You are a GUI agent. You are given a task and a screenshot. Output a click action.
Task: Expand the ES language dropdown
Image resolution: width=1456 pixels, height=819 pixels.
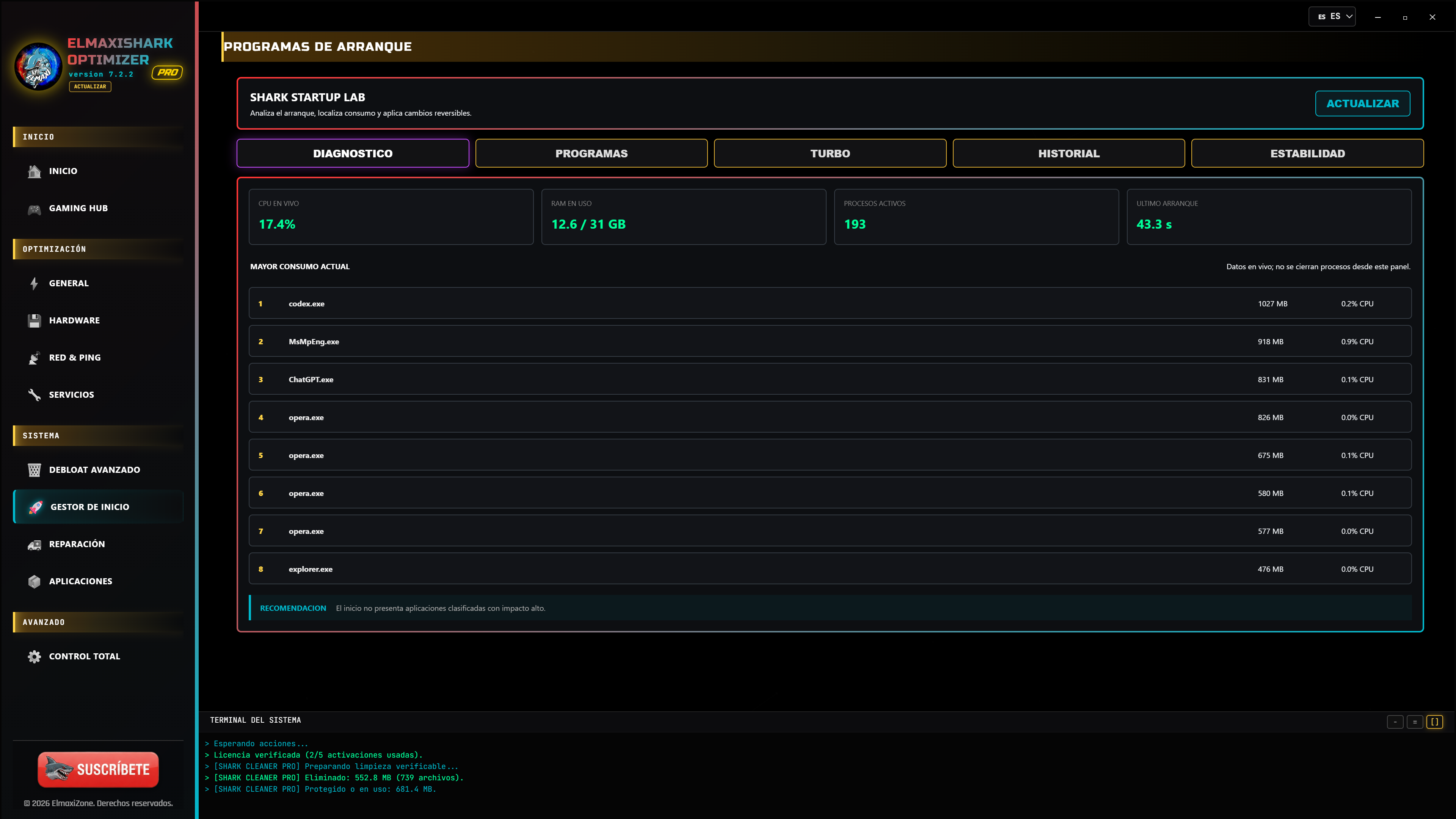pyautogui.click(x=1332, y=16)
